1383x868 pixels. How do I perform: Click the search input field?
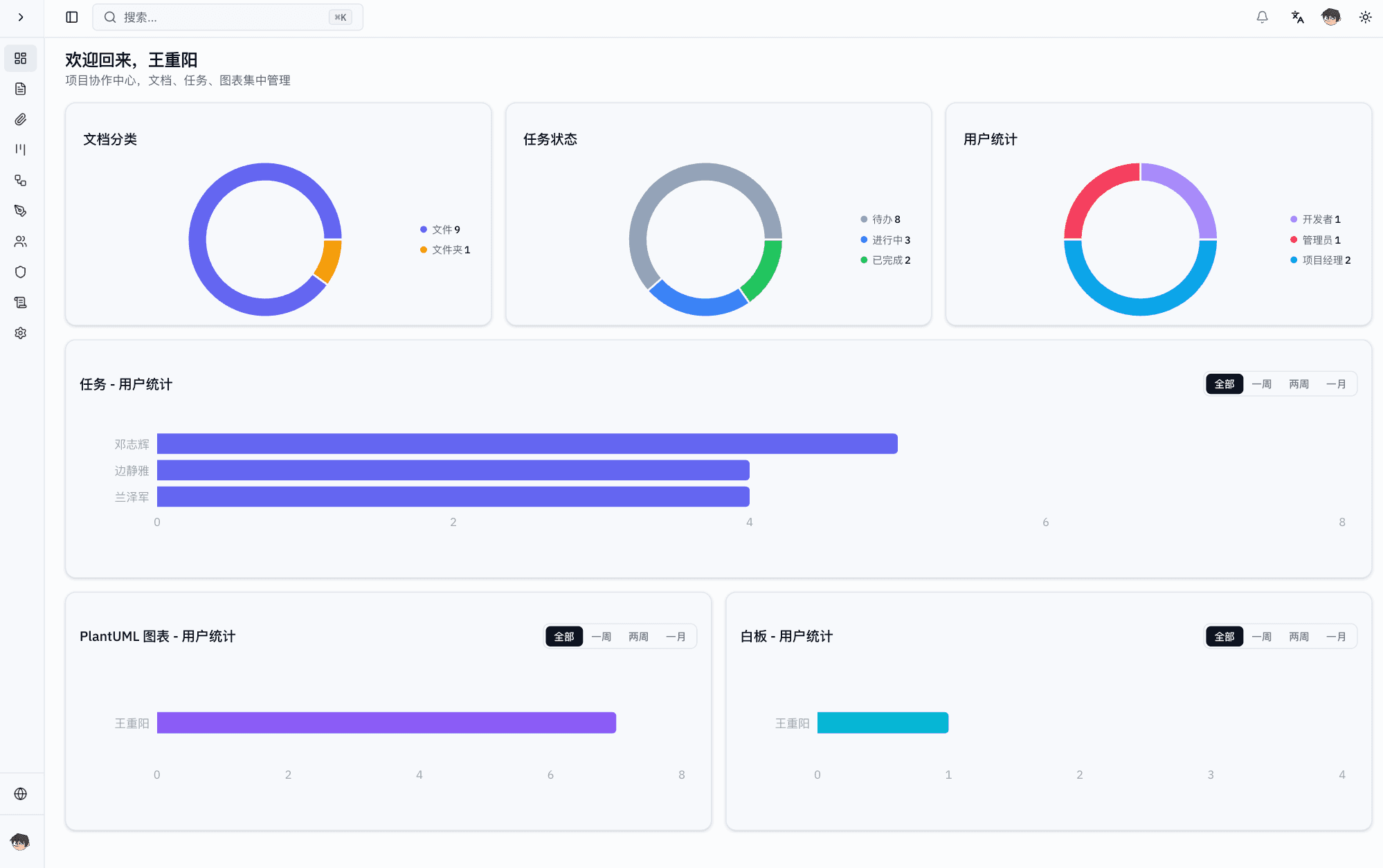click(x=227, y=17)
